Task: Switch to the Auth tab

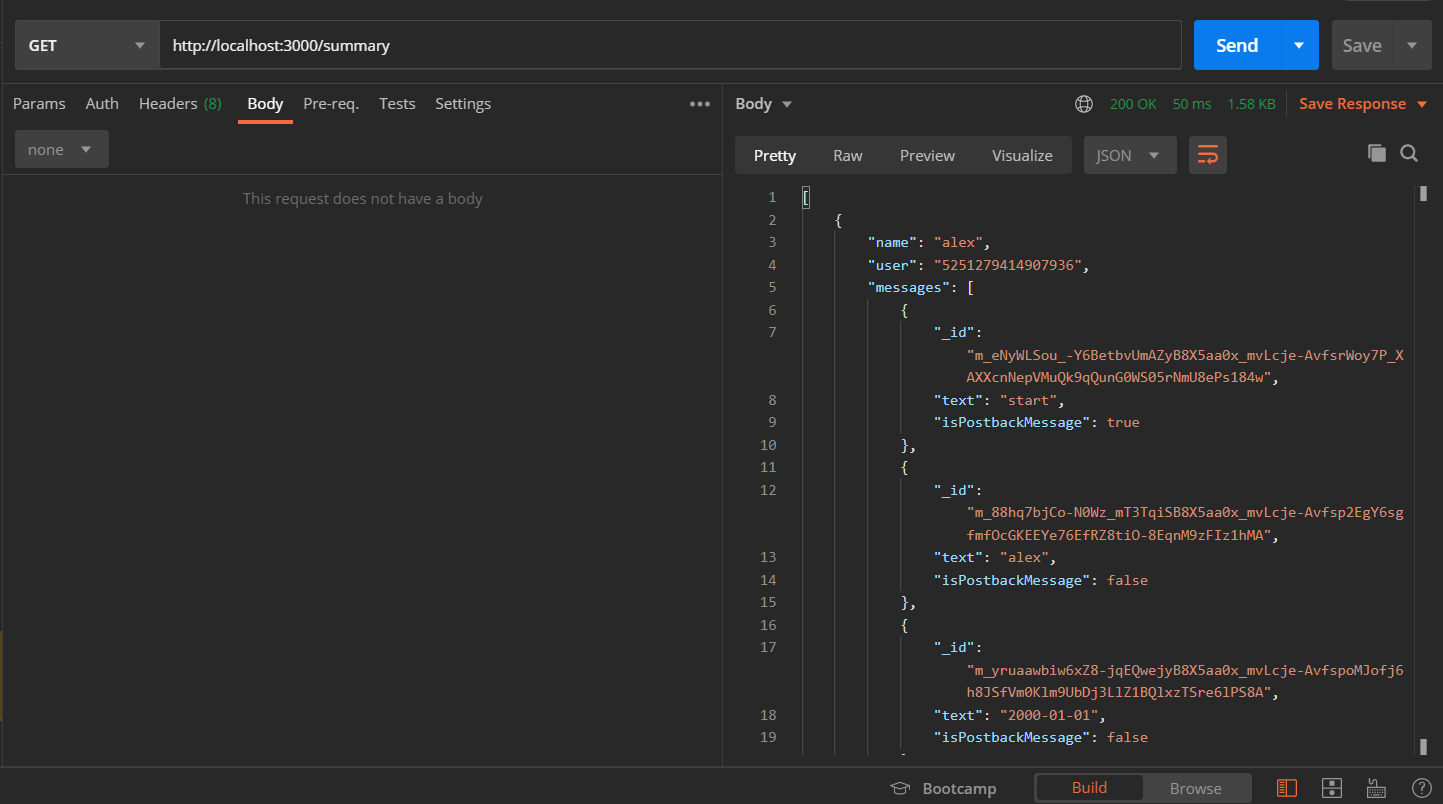Action: click(x=102, y=104)
